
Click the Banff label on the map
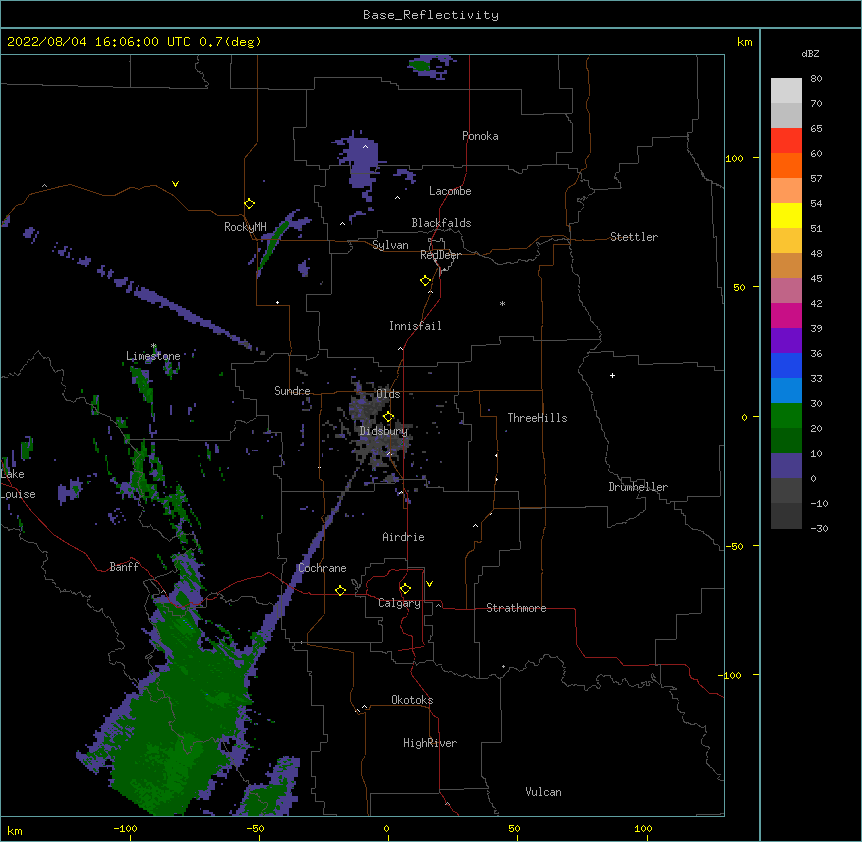pyautogui.click(x=124, y=567)
